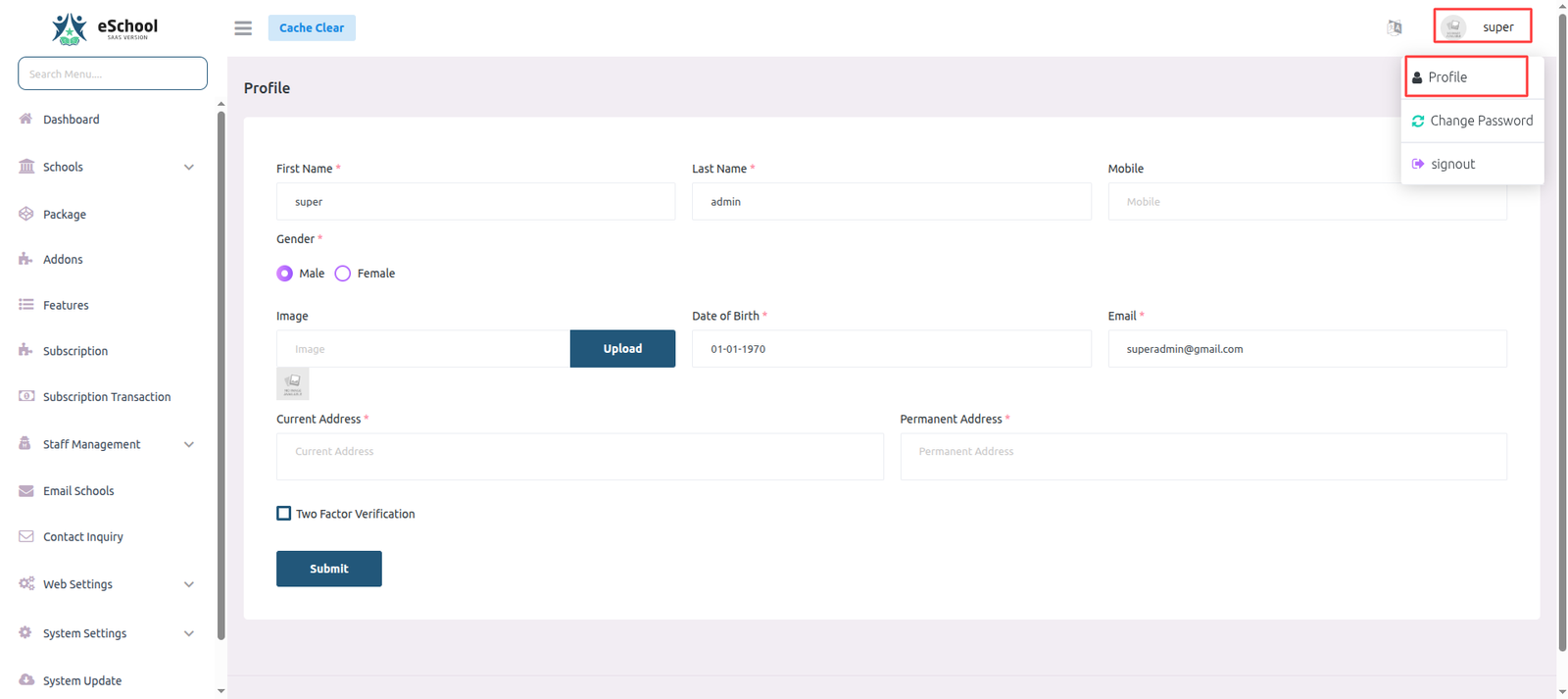This screenshot has width=1568, height=699.
Task: Select signout in the user dropdown
Action: point(1452,164)
